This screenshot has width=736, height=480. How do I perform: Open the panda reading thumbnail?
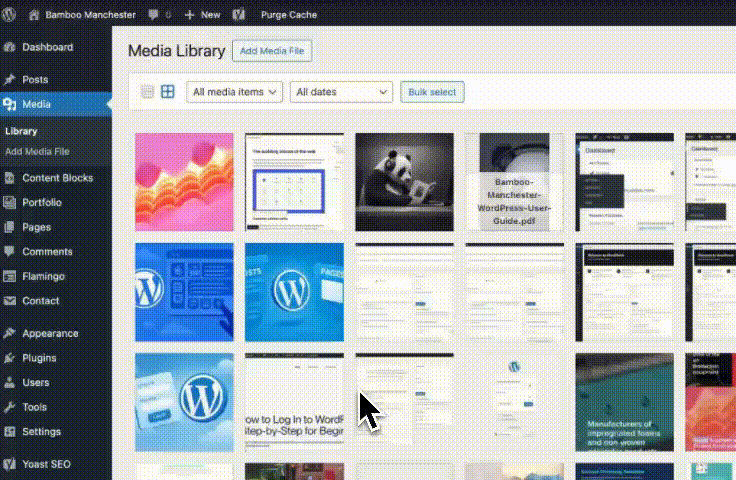[405, 182]
